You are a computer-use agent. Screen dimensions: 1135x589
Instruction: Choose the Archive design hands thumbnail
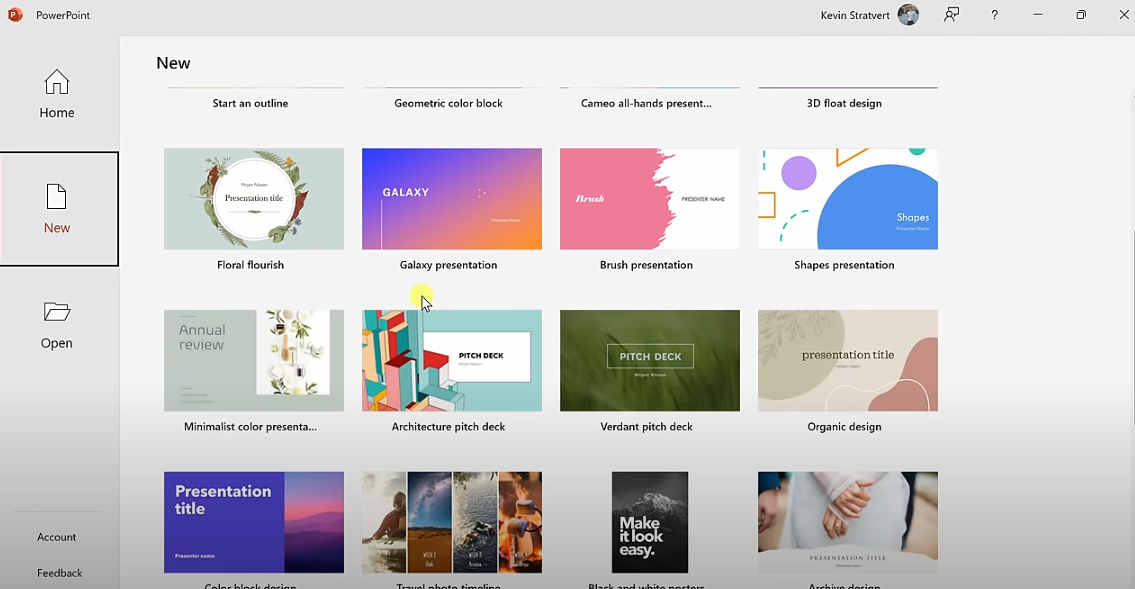pyautogui.click(x=848, y=522)
